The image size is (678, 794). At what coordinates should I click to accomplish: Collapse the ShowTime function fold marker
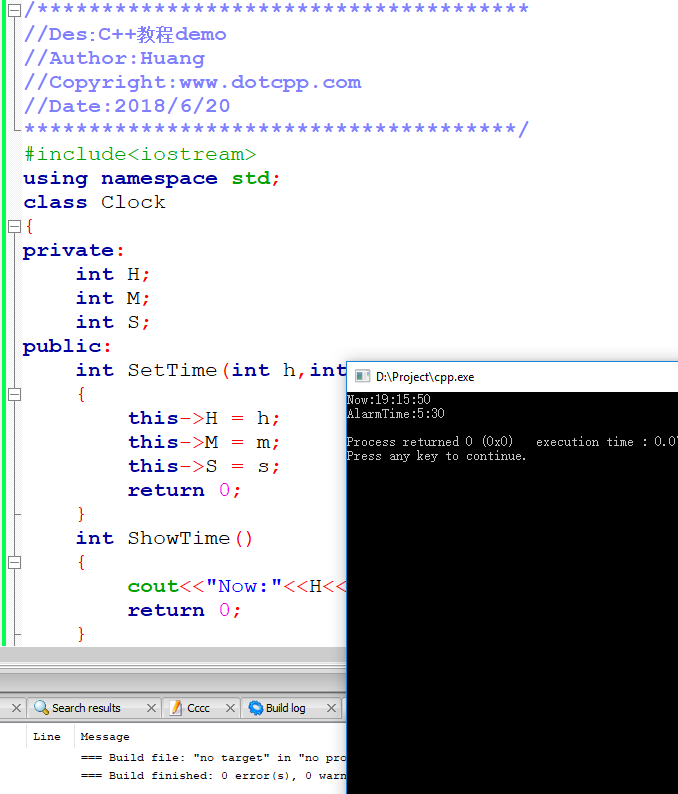[14, 563]
